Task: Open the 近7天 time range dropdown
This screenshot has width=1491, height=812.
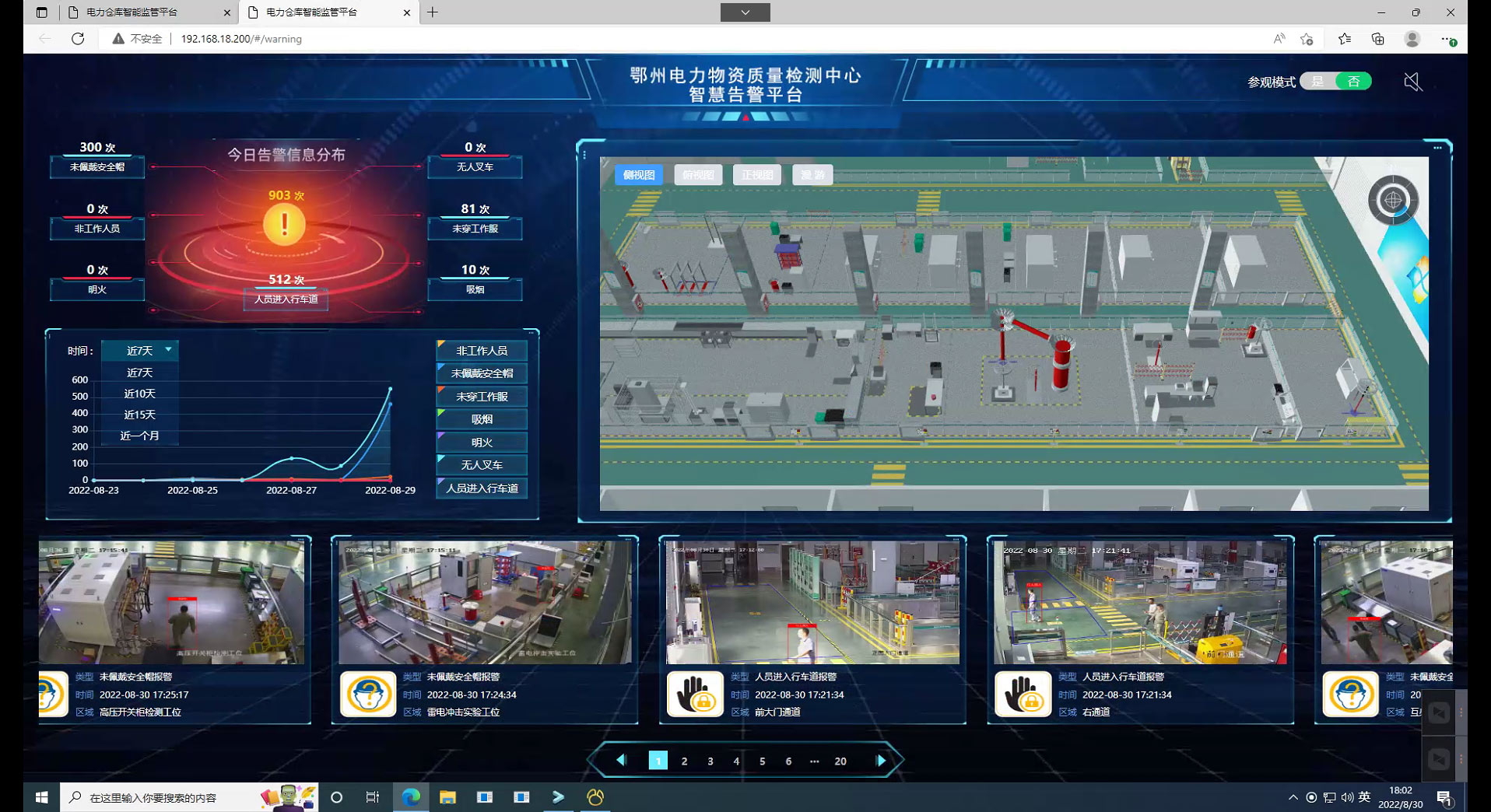Action: tap(140, 351)
